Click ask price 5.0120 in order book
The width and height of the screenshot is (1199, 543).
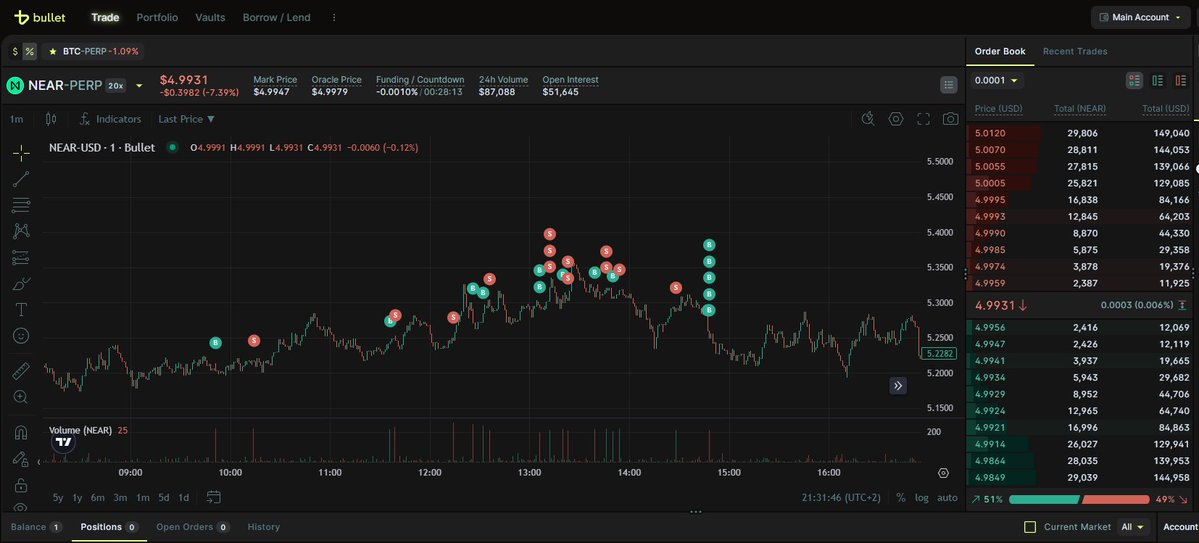point(989,133)
